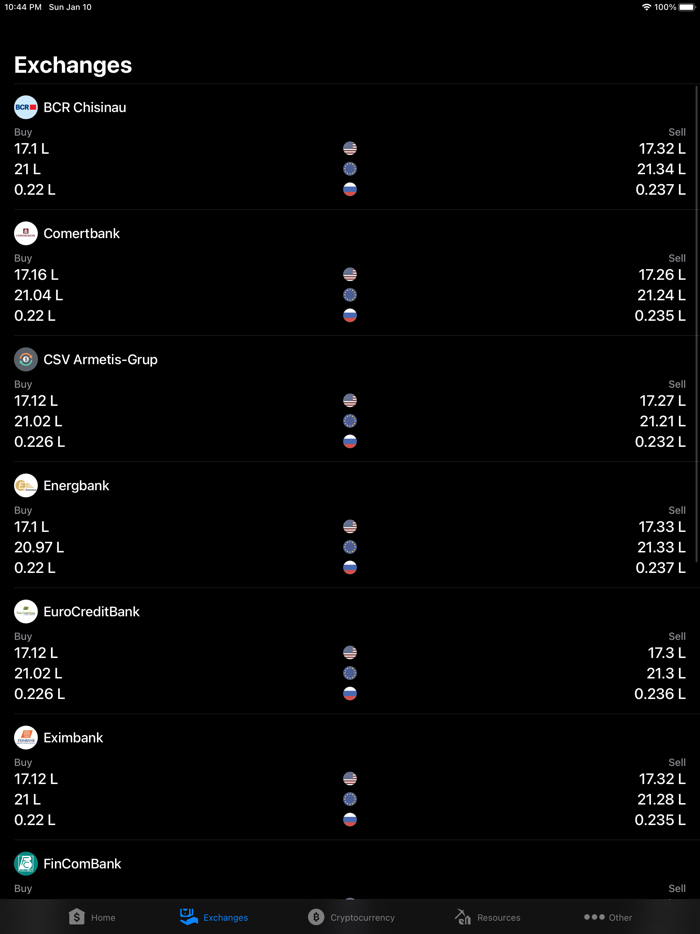Tap the 17.32 L sell rate for Eximbank

point(661,778)
